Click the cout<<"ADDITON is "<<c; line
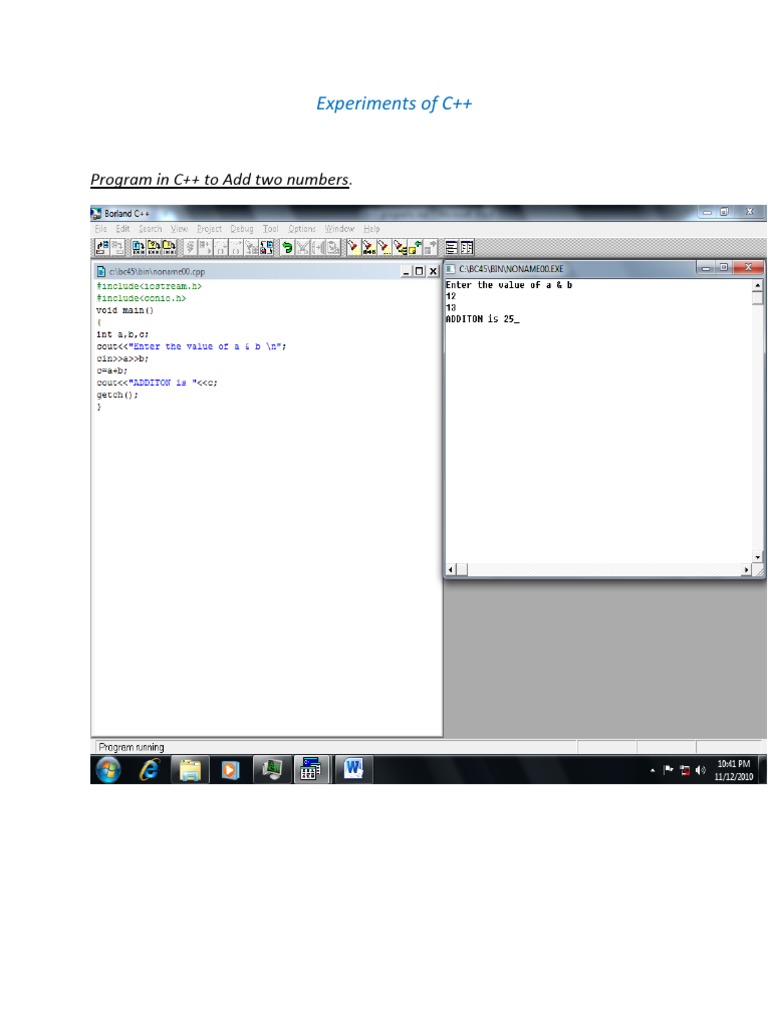 coord(157,383)
